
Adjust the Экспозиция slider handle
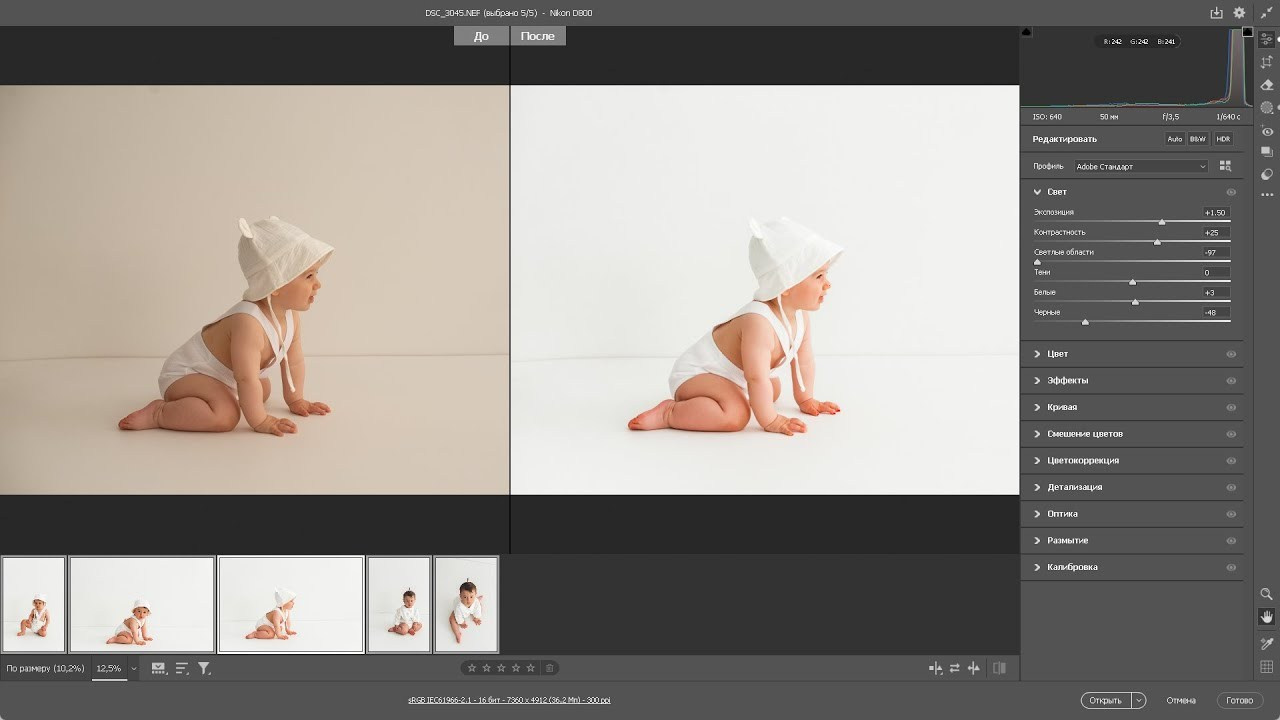pos(1162,222)
